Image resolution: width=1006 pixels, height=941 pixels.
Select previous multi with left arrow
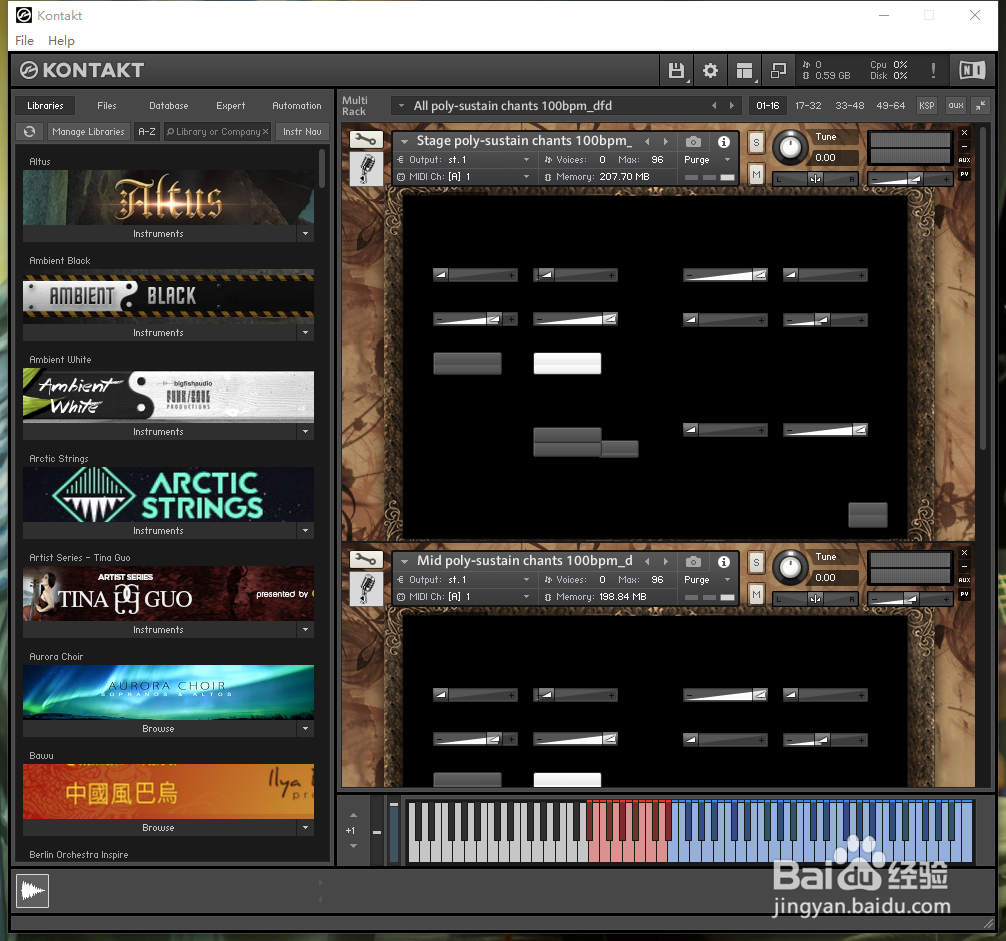click(714, 106)
